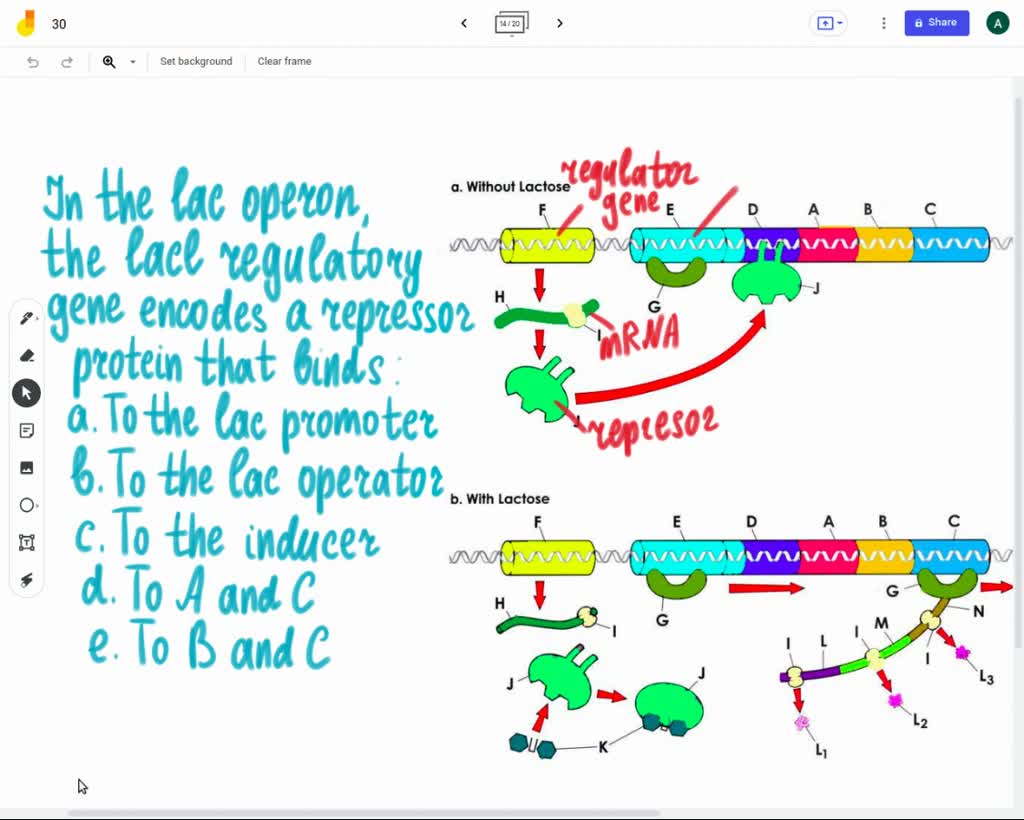Add a Text box
The image size is (1024, 820).
[x=27, y=542]
